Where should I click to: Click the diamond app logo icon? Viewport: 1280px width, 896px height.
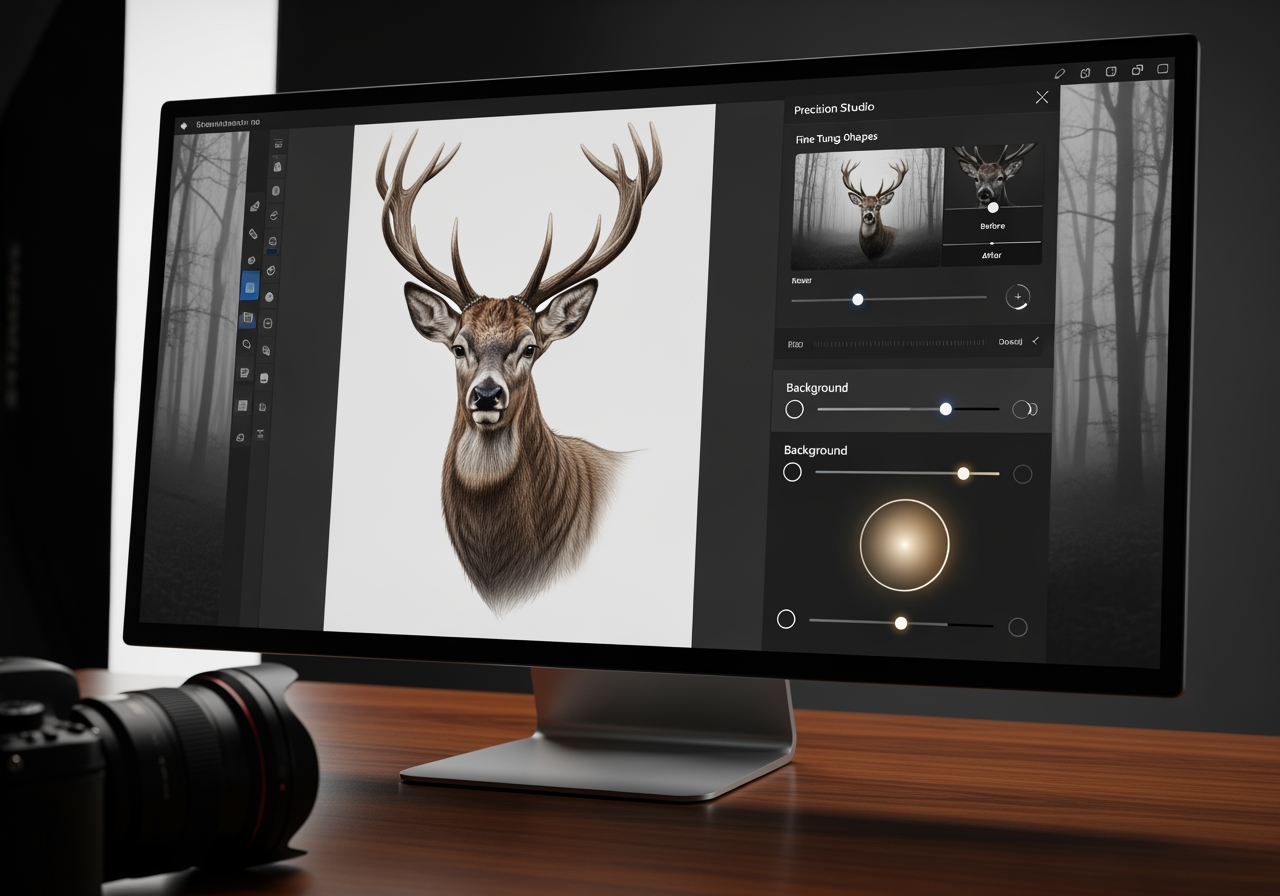coord(183,125)
